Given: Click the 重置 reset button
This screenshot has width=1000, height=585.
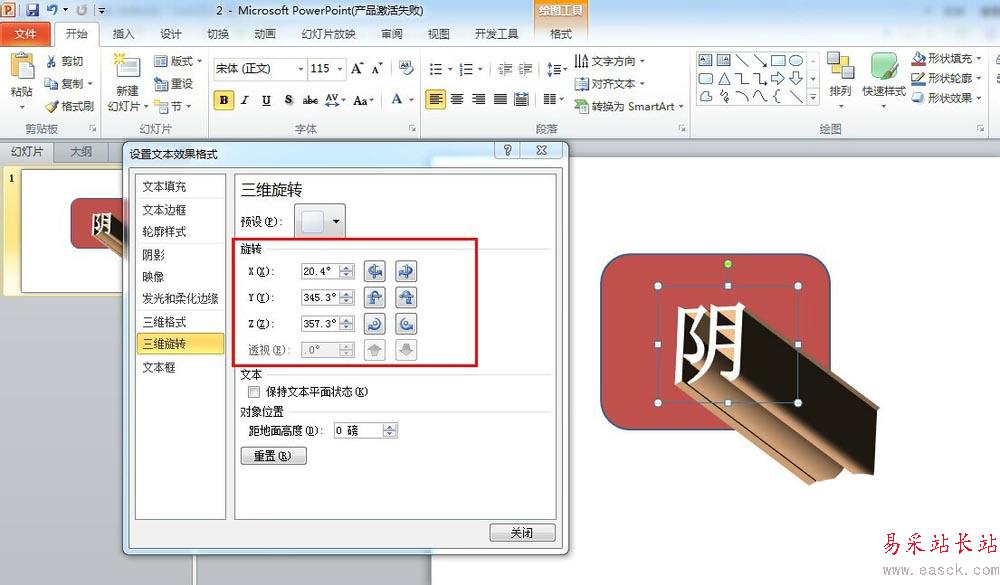Looking at the screenshot, I should click(x=274, y=455).
